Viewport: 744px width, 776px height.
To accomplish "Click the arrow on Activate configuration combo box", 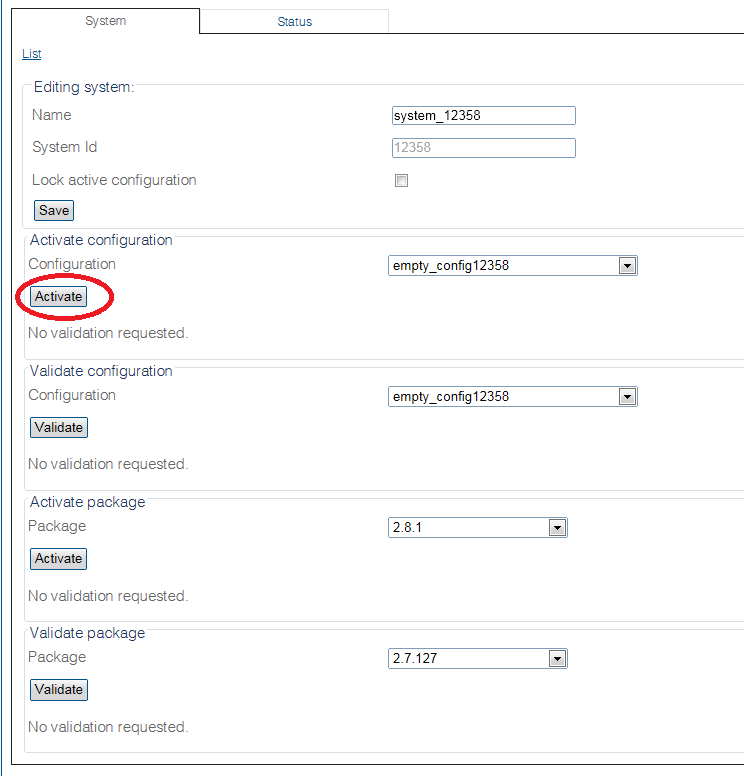I will (x=627, y=266).
